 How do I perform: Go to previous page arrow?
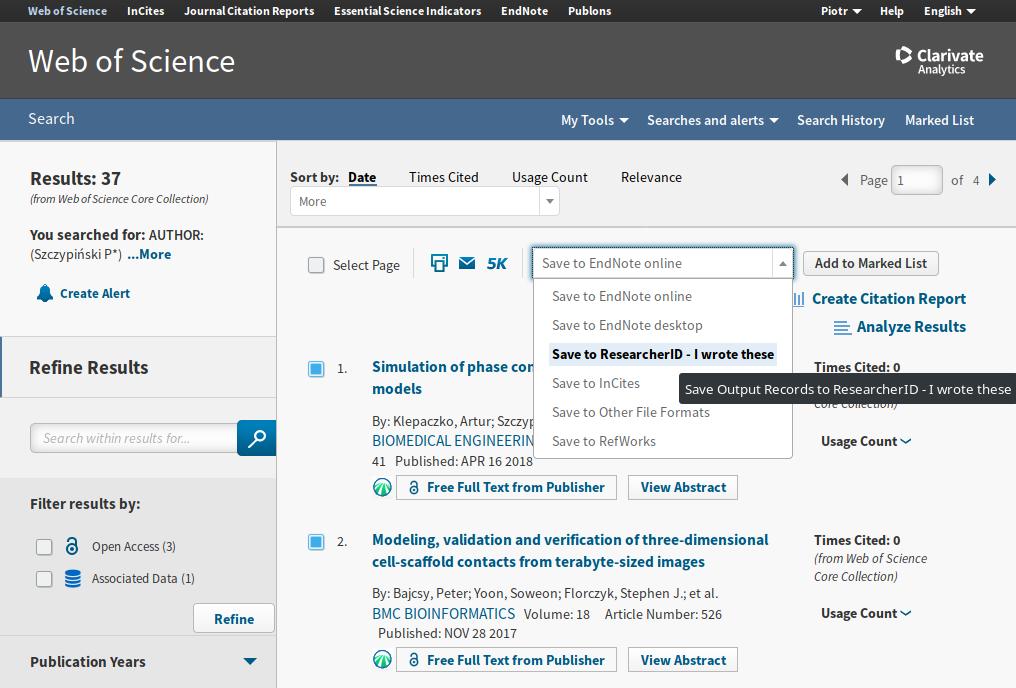click(844, 179)
